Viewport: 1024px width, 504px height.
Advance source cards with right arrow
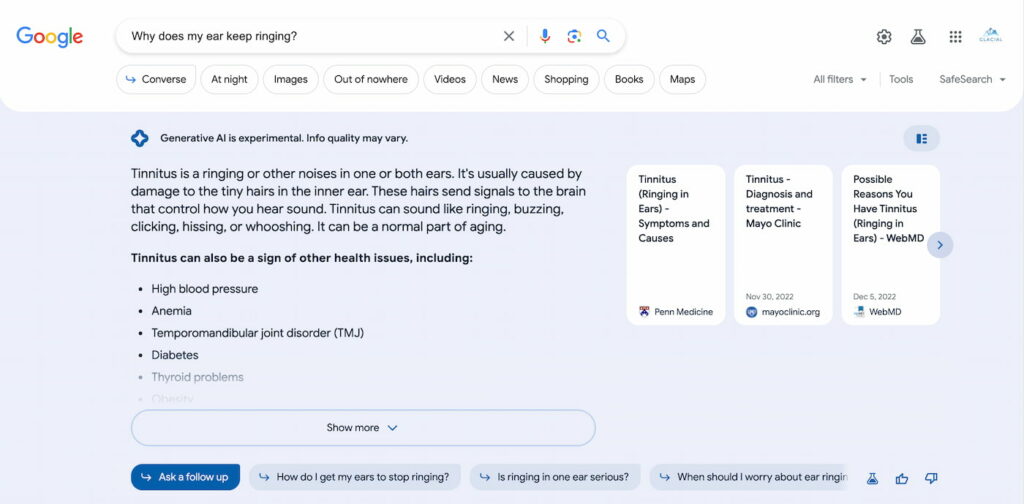click(940, 245)
